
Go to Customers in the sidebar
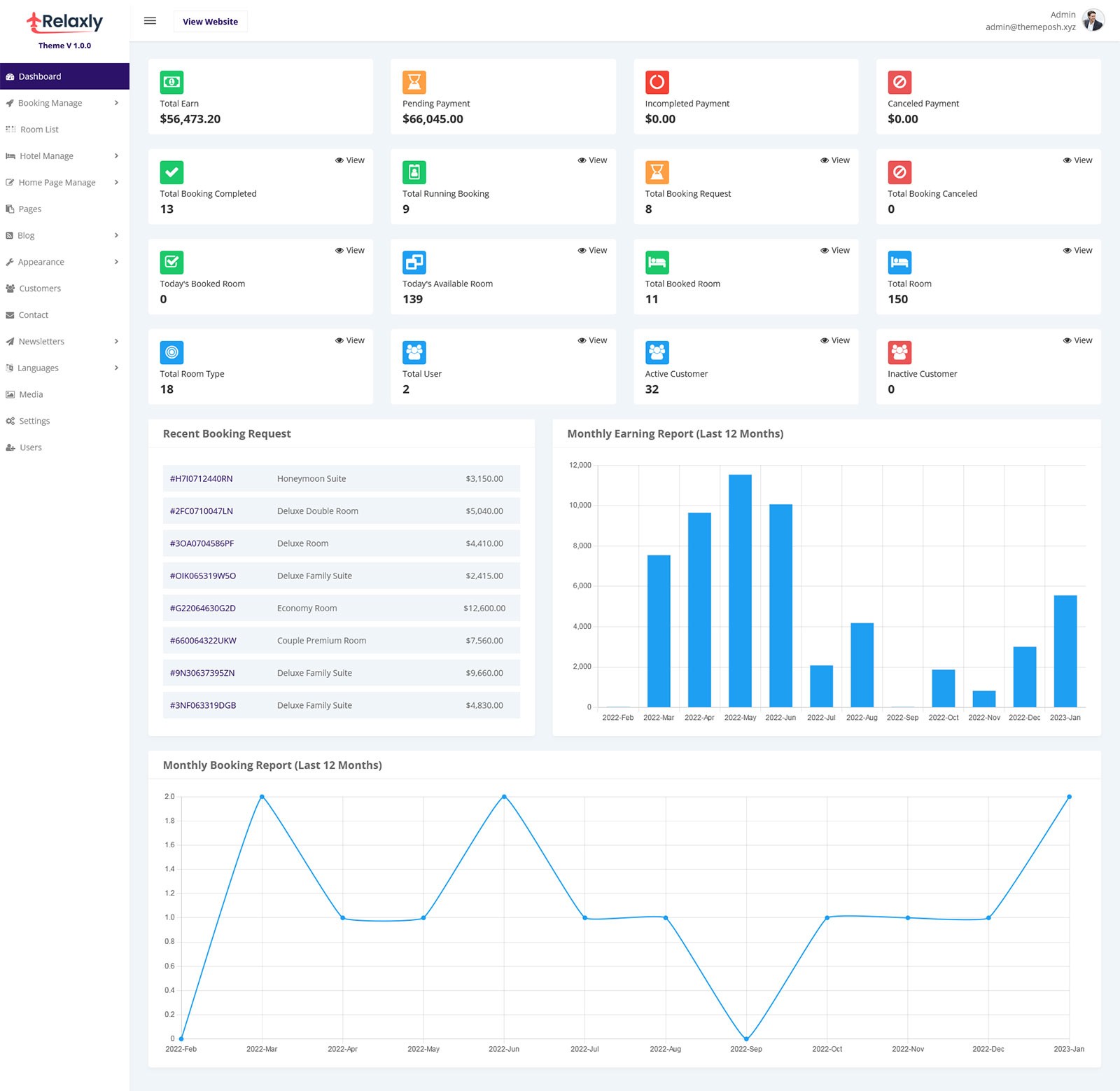click(x=40, y=289)
